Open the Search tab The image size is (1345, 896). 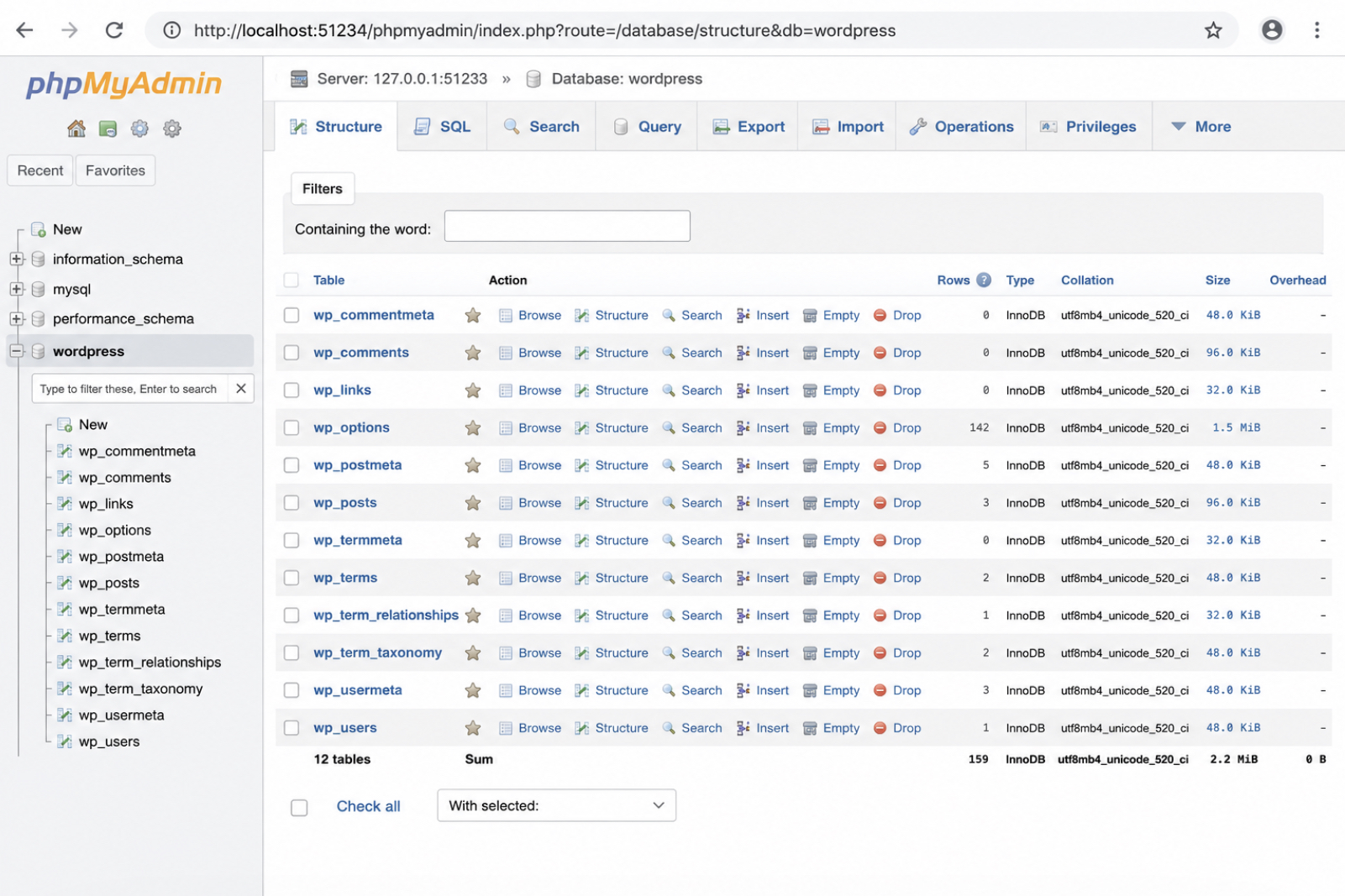pyautogui.click(x=542, y=127)
